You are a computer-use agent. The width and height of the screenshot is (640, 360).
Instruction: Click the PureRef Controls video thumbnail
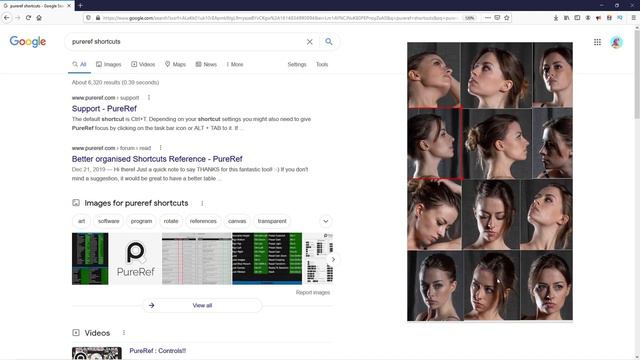tap(97, 353)
